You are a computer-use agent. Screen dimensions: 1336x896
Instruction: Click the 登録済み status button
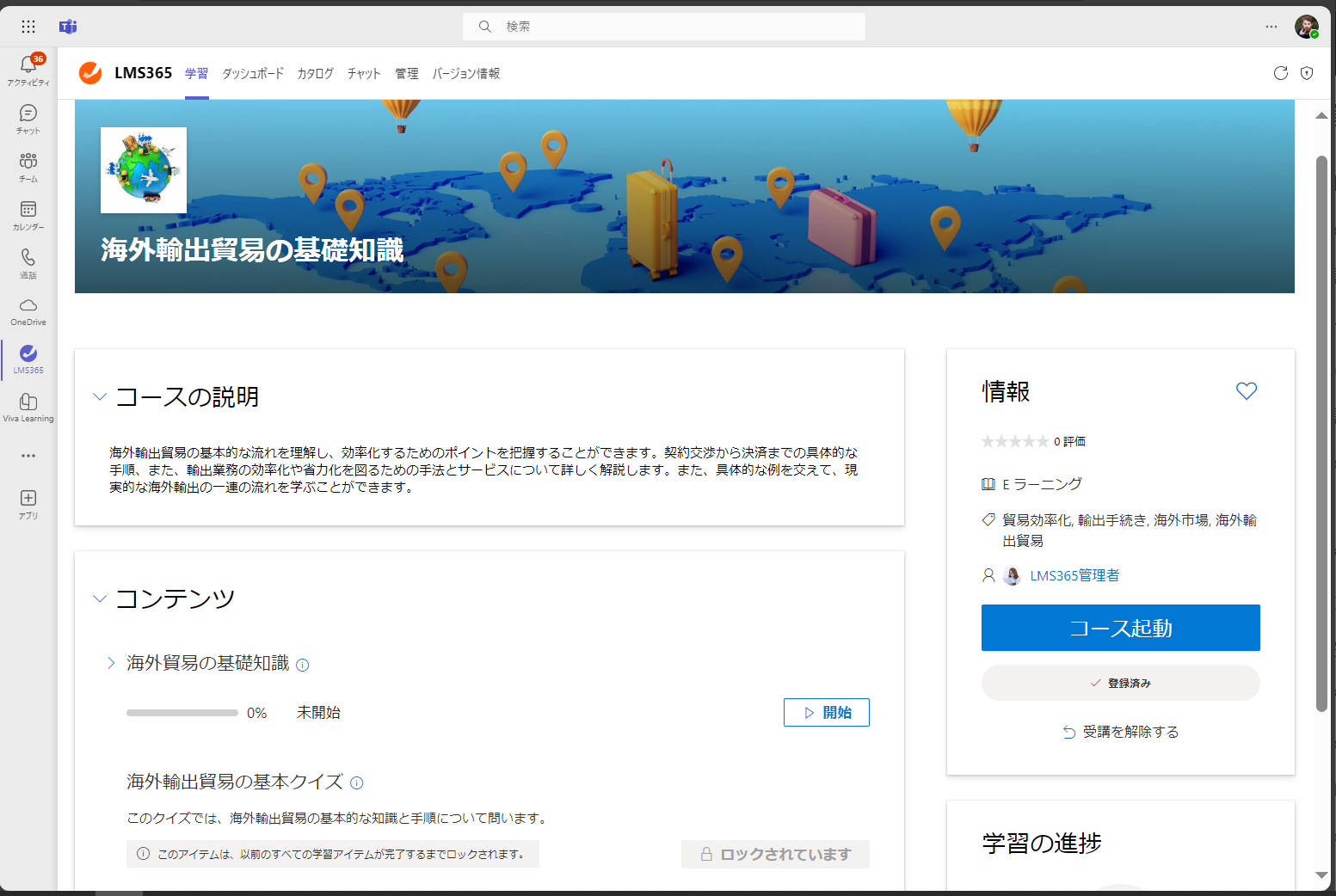1120,683
